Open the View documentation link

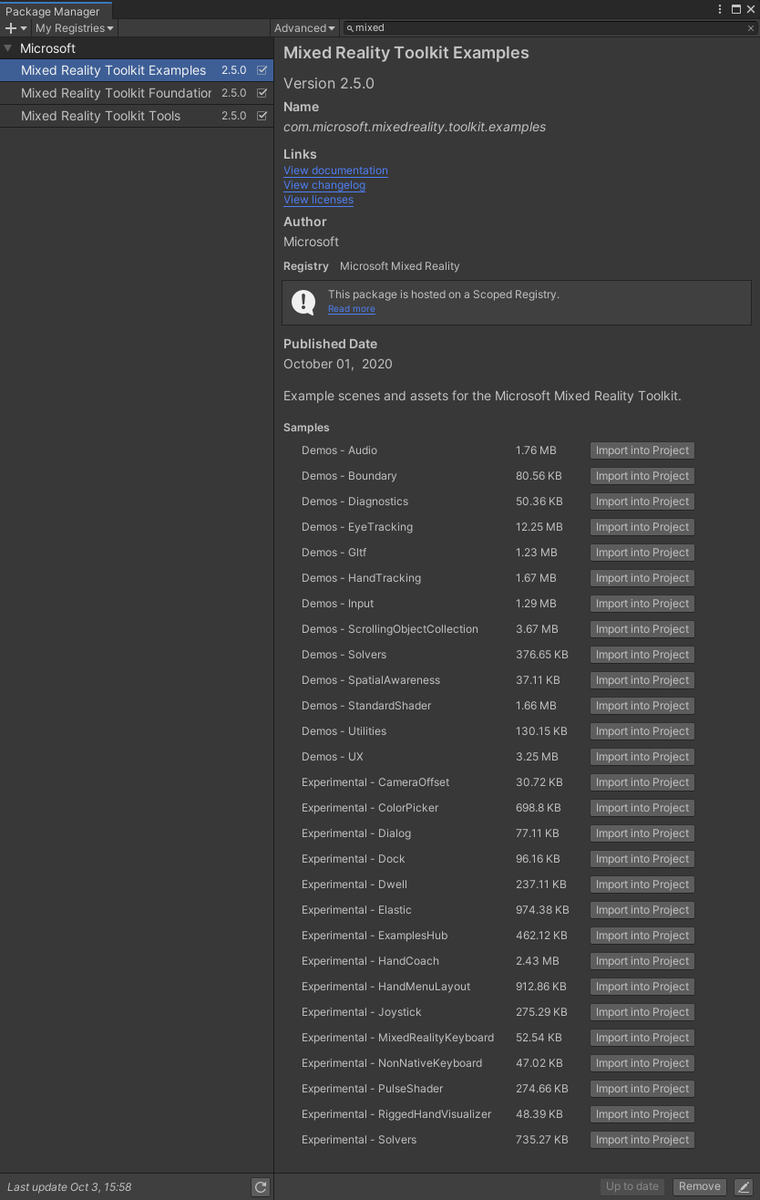click(336, 171)
